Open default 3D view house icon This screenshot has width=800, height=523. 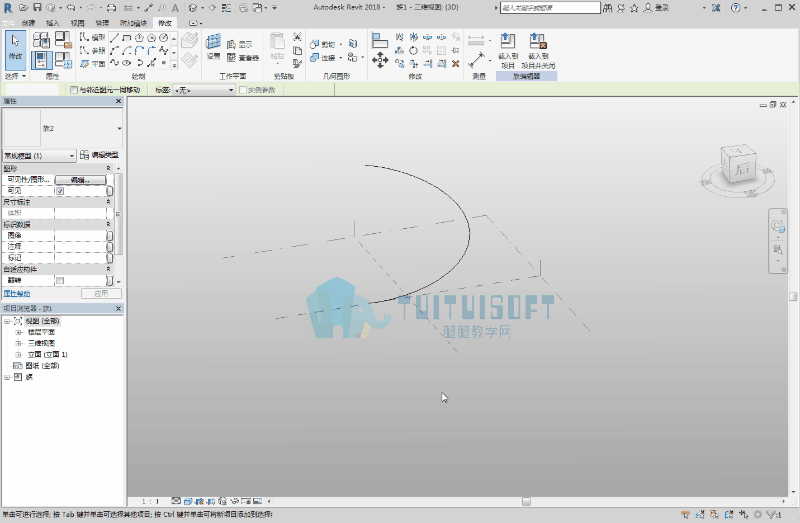(x=192, y=8)
